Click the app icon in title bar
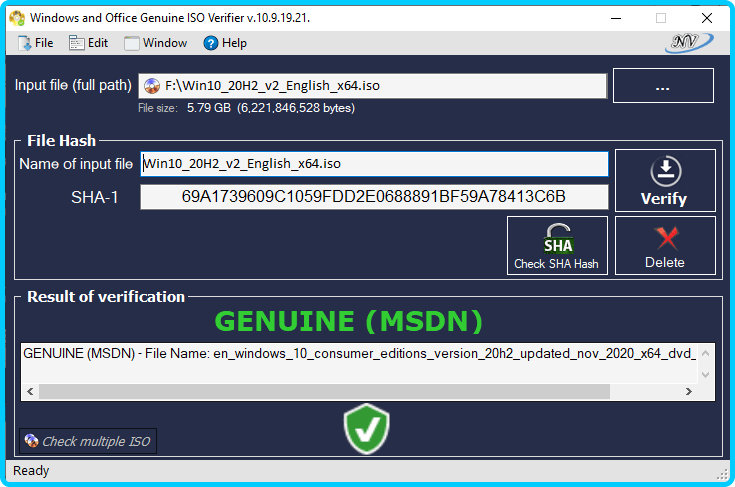 tap(17, 18)
